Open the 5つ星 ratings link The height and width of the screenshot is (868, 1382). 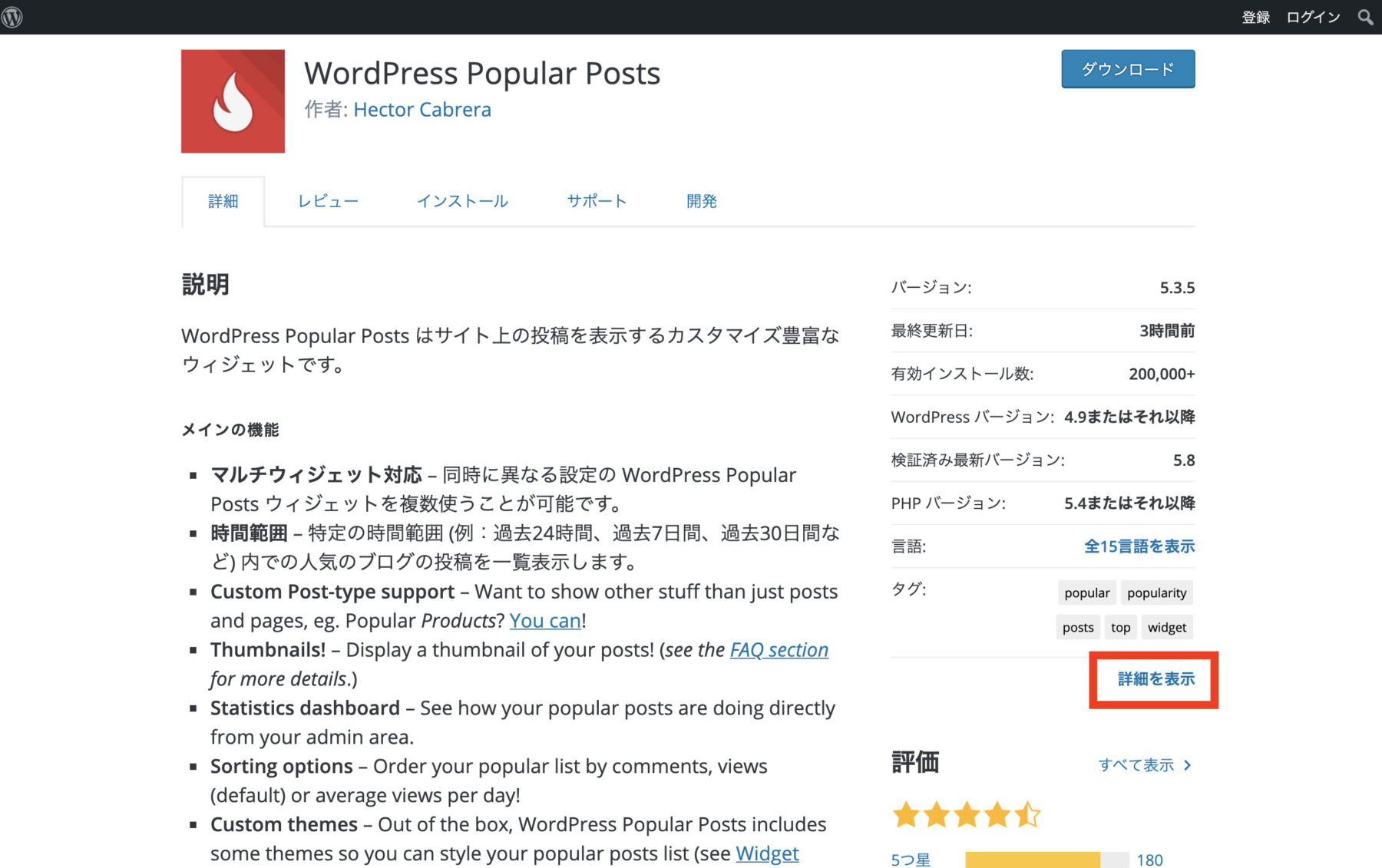pyautogui.click(x=911, y=860)
